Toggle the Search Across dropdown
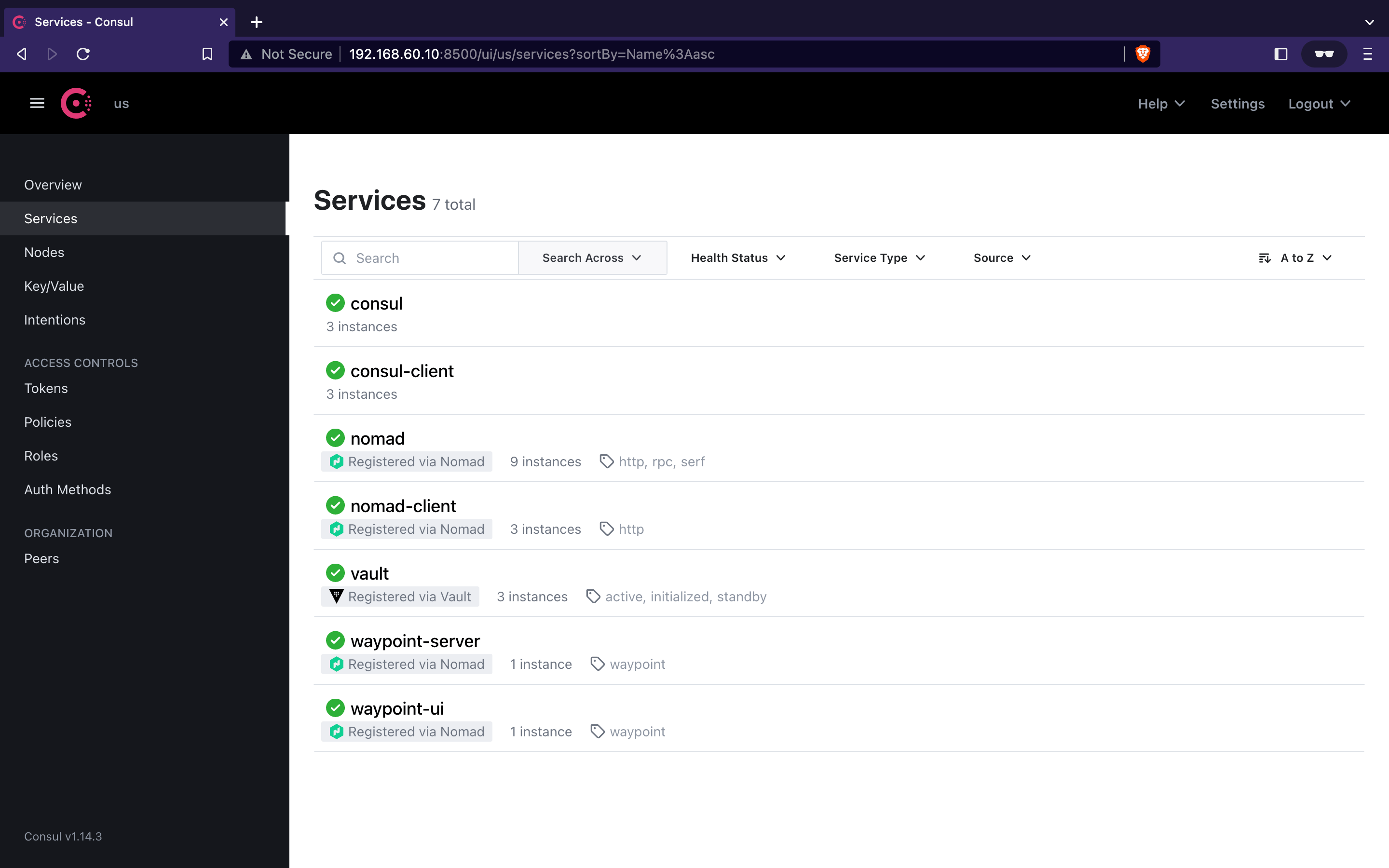Viewport: 1389px width, 868px height. tap(592, 258)
